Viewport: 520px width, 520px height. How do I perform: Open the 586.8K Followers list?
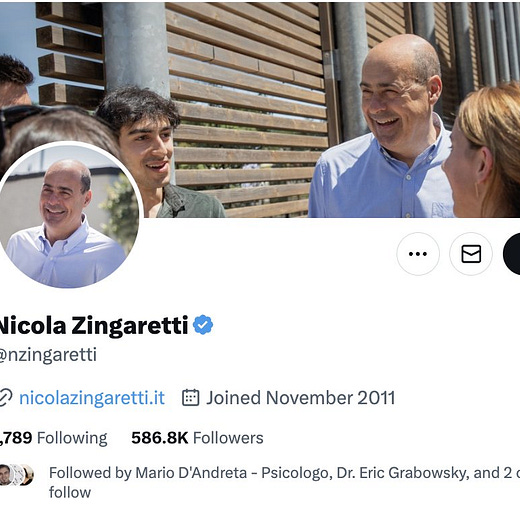pos(197,438)
